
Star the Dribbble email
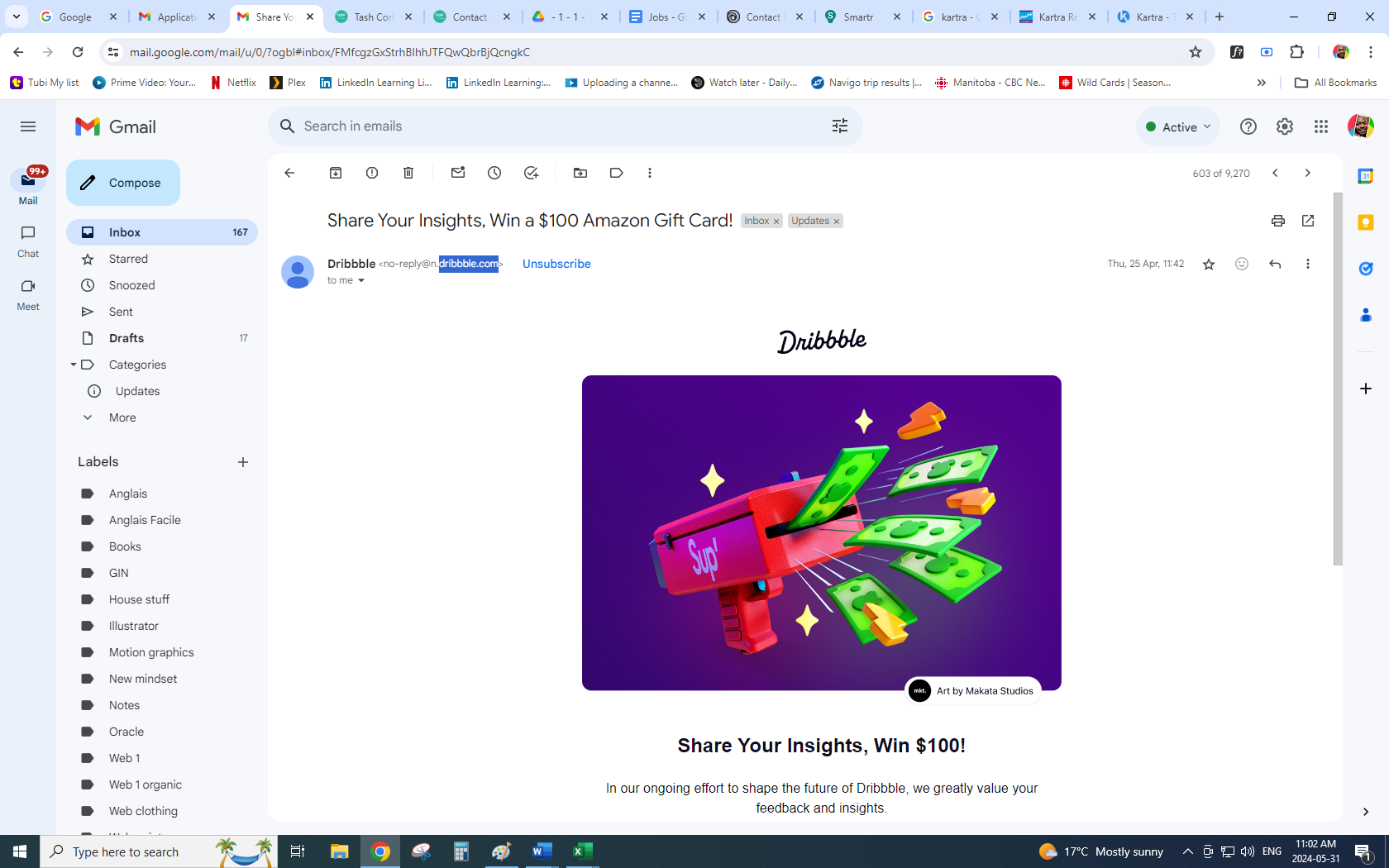(1209, 264)
